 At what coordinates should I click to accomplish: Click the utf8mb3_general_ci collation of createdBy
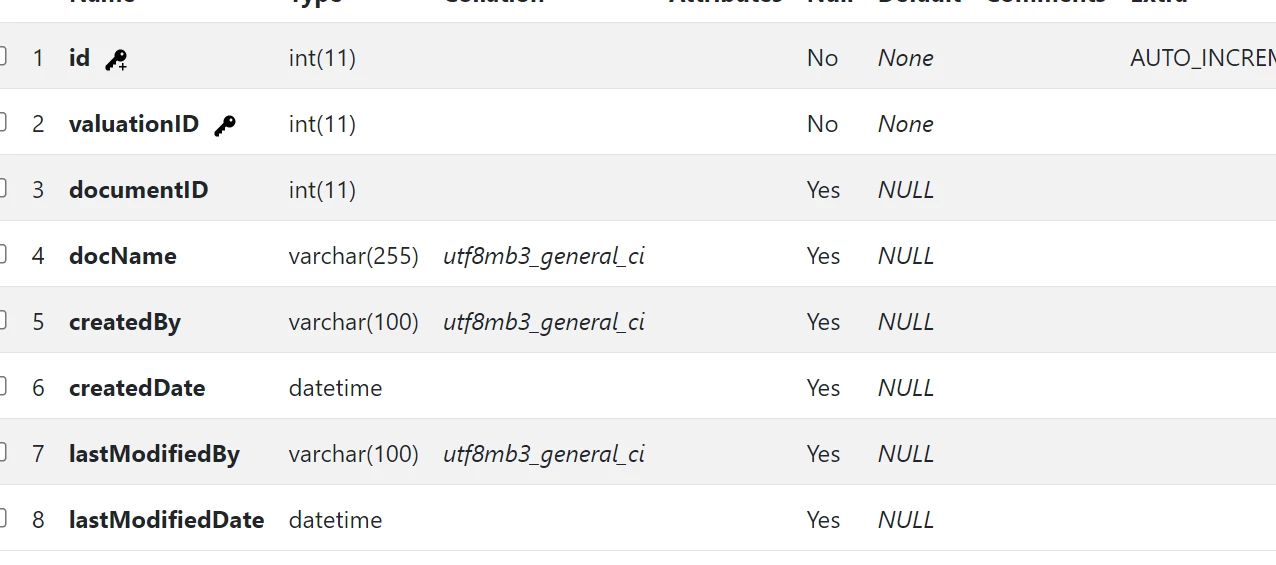tap(544, 322)
